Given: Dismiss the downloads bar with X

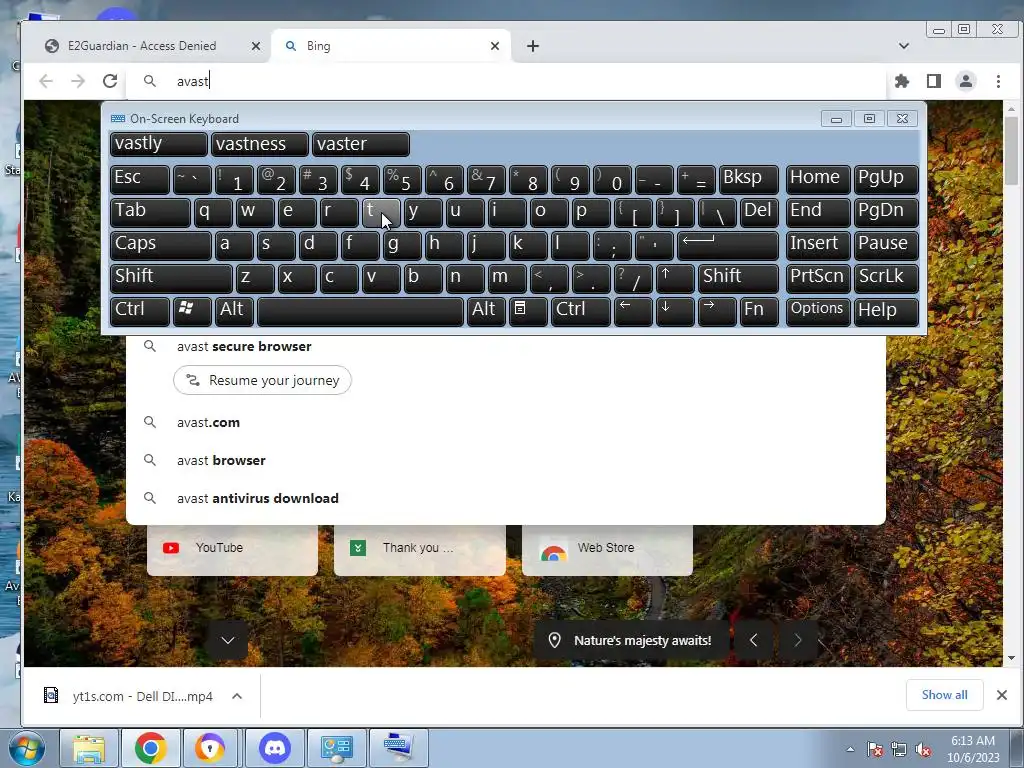Looking at the screenshot, I should point(1002,695).
